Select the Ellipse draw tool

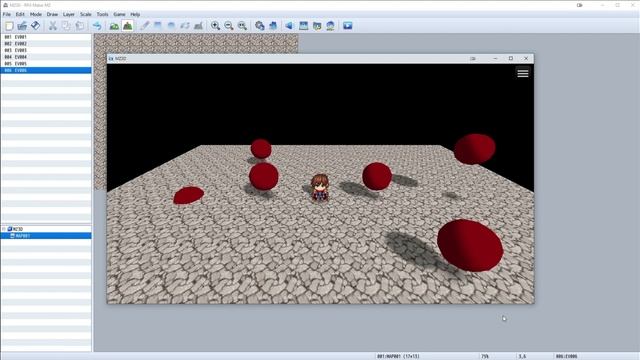171,26
